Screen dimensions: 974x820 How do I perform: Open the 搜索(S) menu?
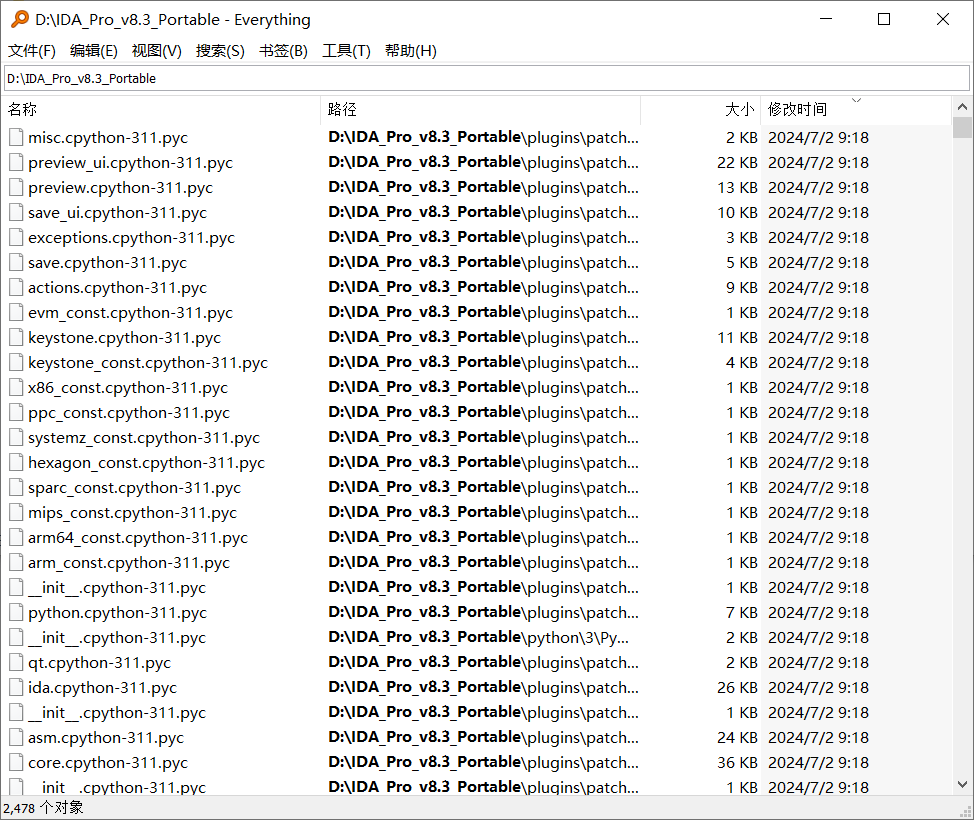pyautogui.click(x=220, y=51)
